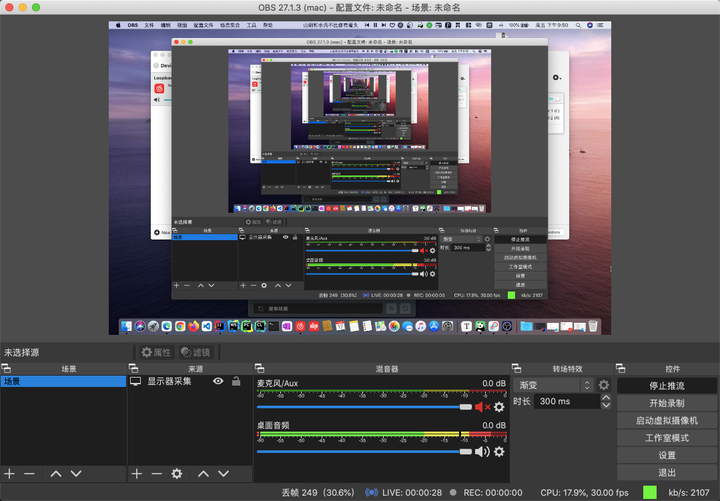Open transition properties gear next to 渐变
The height and width of the screenshot is (501, 720).
tap(604, 385)
